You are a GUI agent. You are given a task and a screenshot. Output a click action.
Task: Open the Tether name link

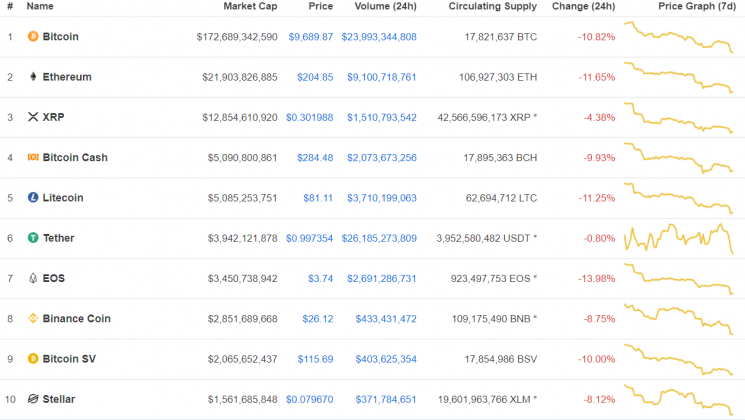[58, 238]
